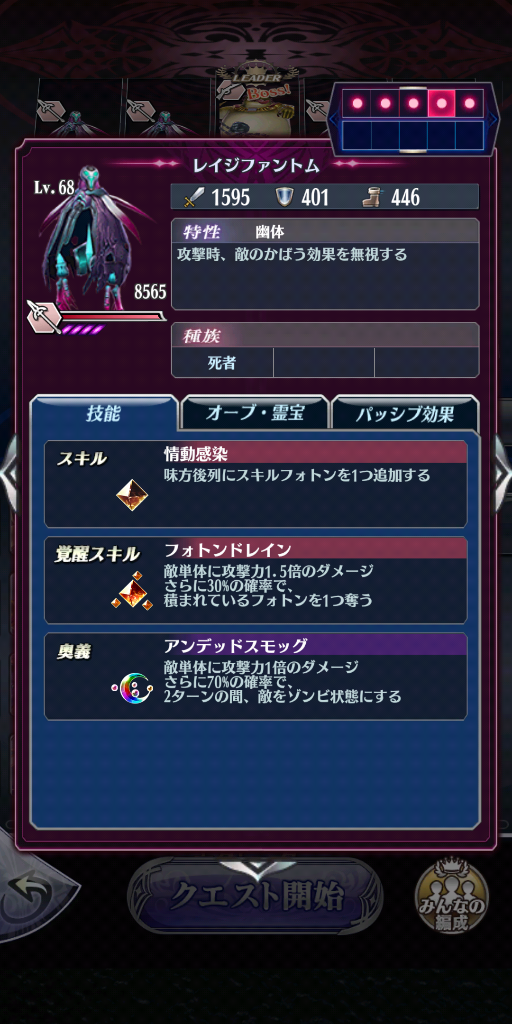
Task: Switch to the オーブ・霊宝 tab
Action: pos(255,413)
